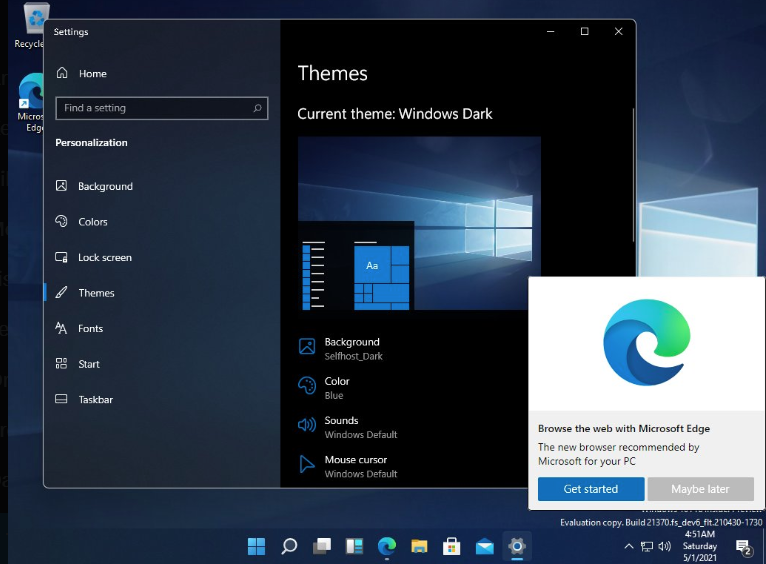Dismiss Edge prompt with Maybe later
Image resolution: width=766 pixels, height=564 pixels.
pyautogui.click(x=700, y=489)
